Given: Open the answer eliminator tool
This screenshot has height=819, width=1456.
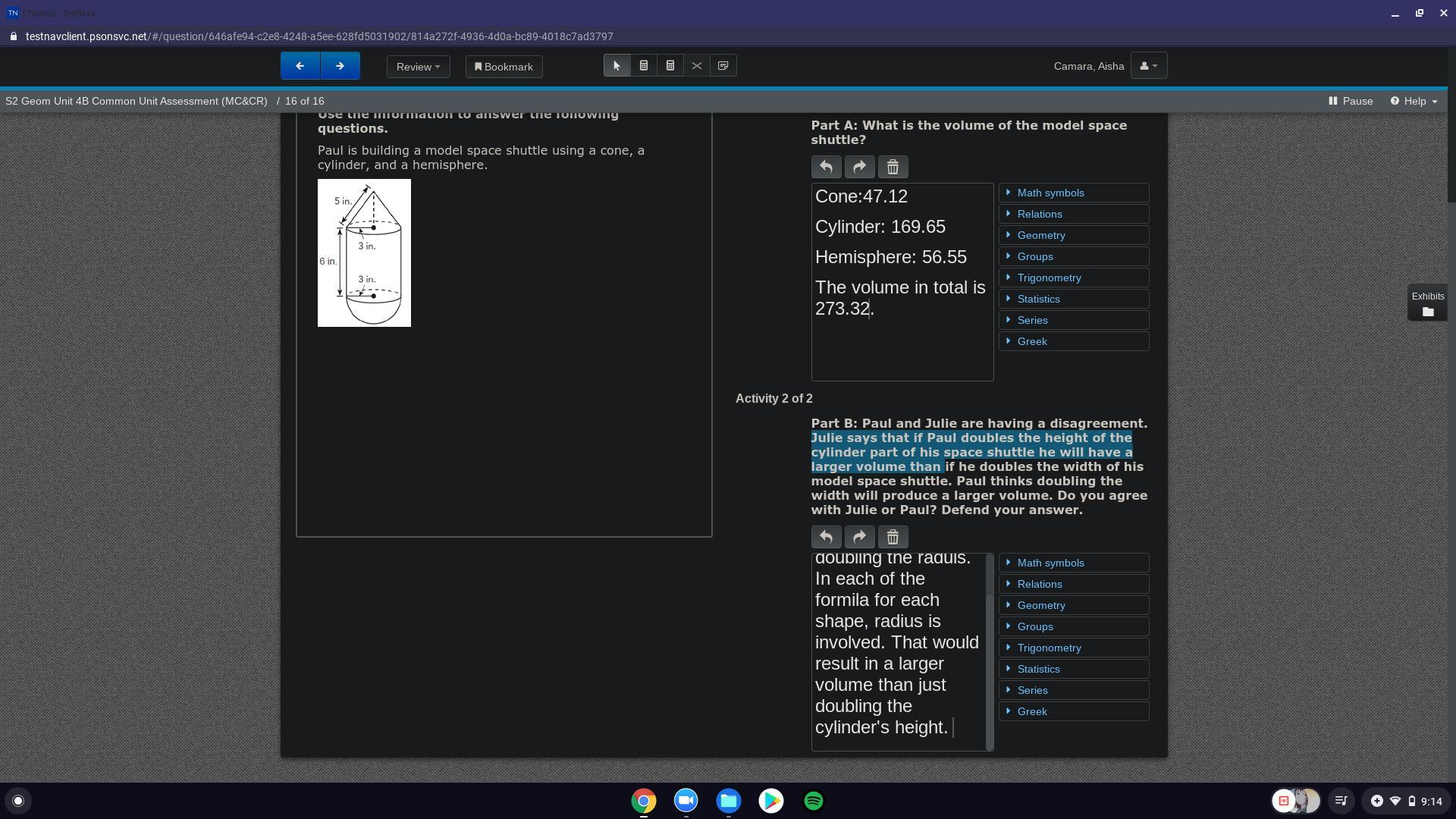Looking at the screenshot, I should click(696, 66).
